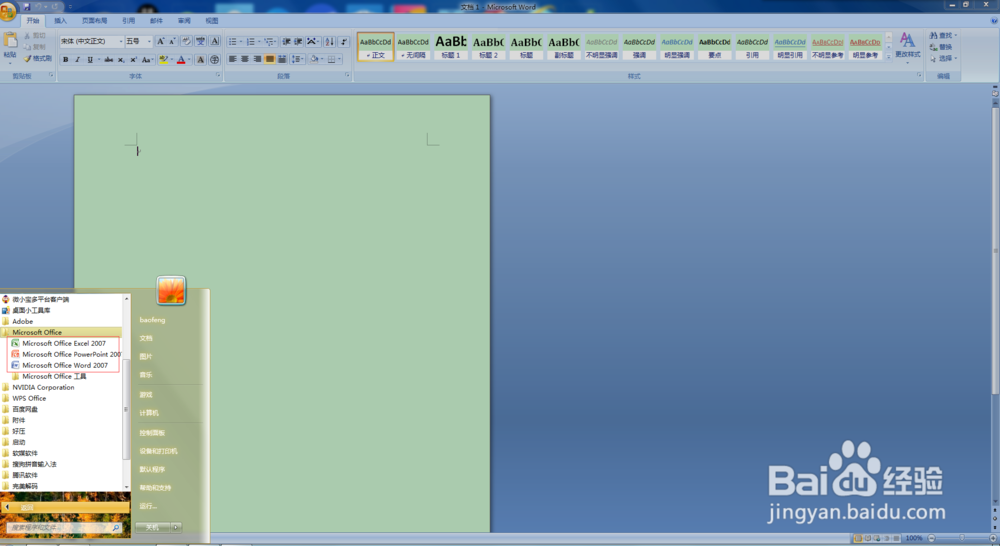Click the Shut down (关机) button
The height and width of the screenshot is (546, 1000).
[152, 528]
